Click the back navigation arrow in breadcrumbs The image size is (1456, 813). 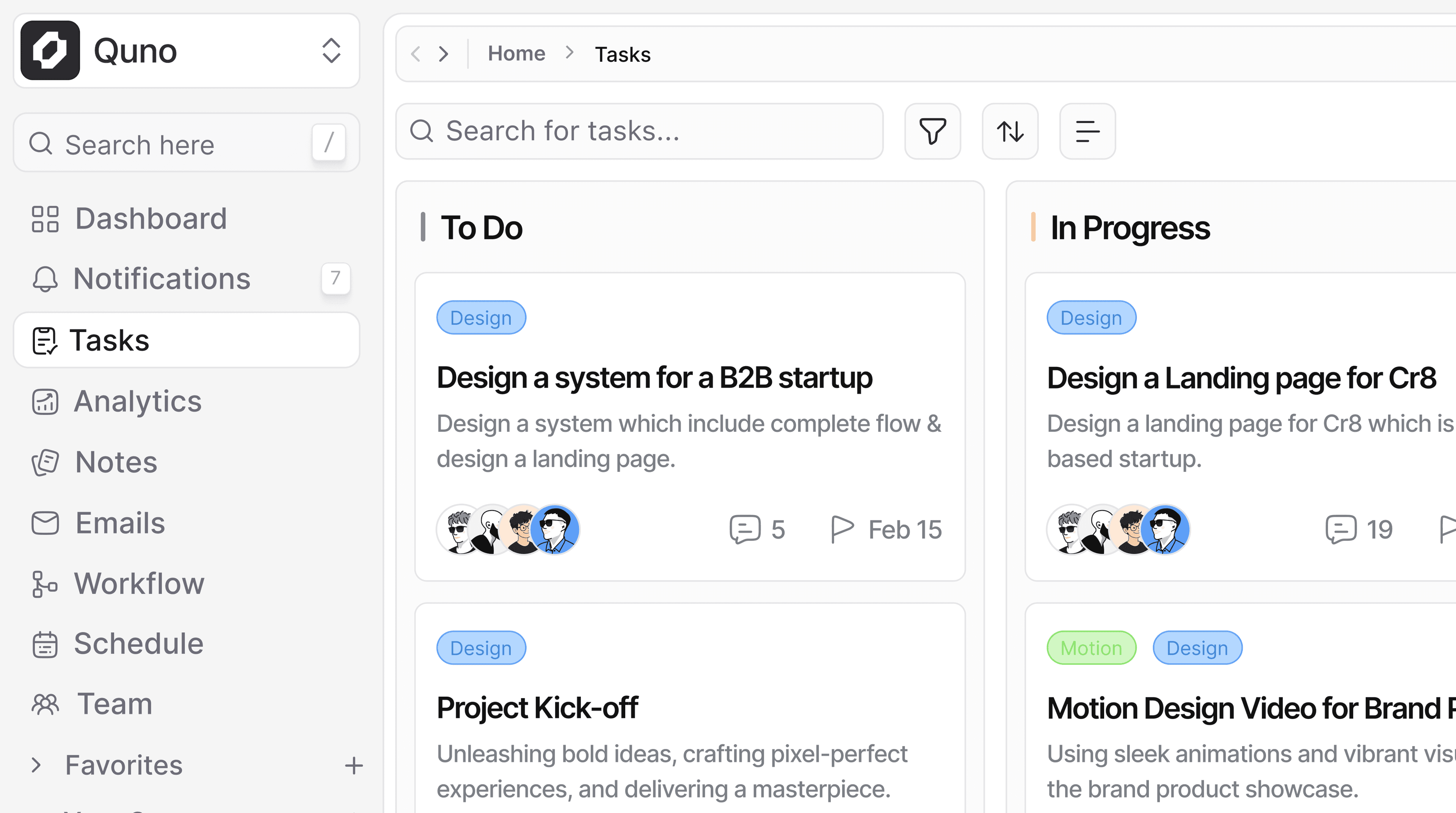click(x=416, y=54)
